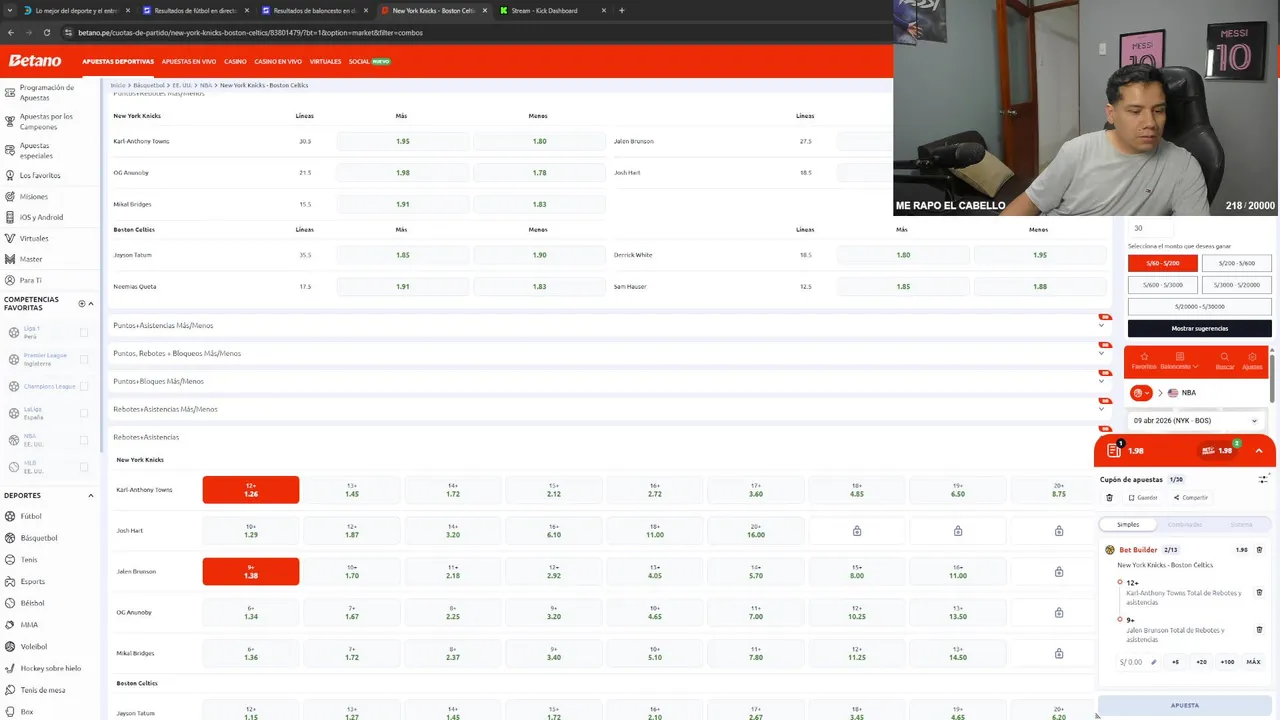
Task: Open bet slip settings sliders icon
Action: point(1263,479)
